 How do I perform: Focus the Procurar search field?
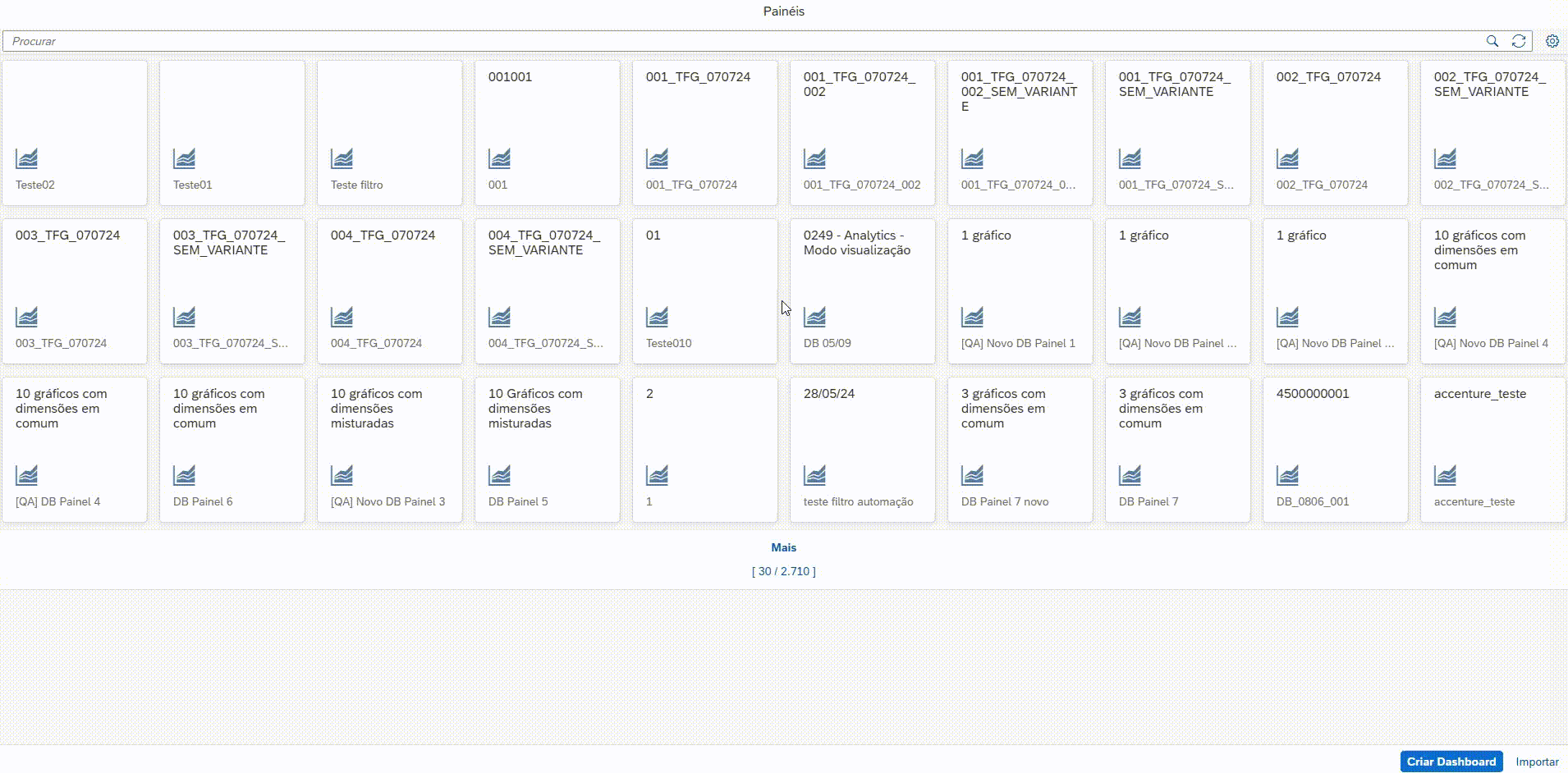pos(739,41)
